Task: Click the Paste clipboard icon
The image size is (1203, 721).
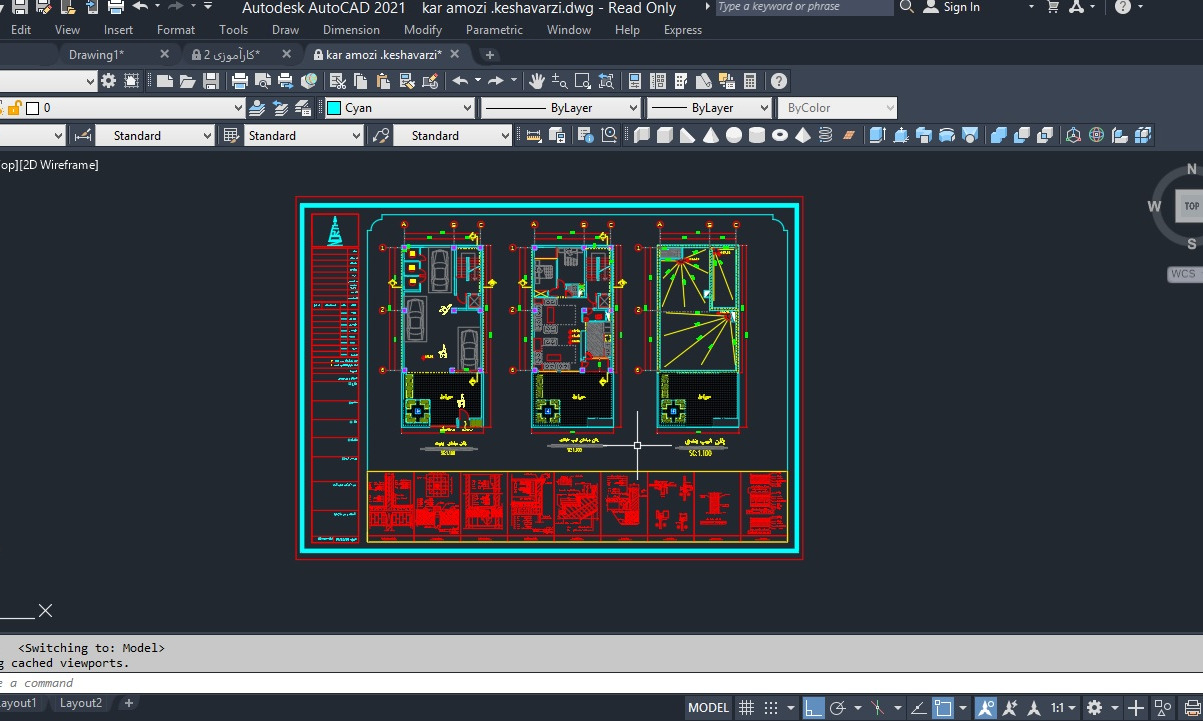Action: [x=382, y=81]
